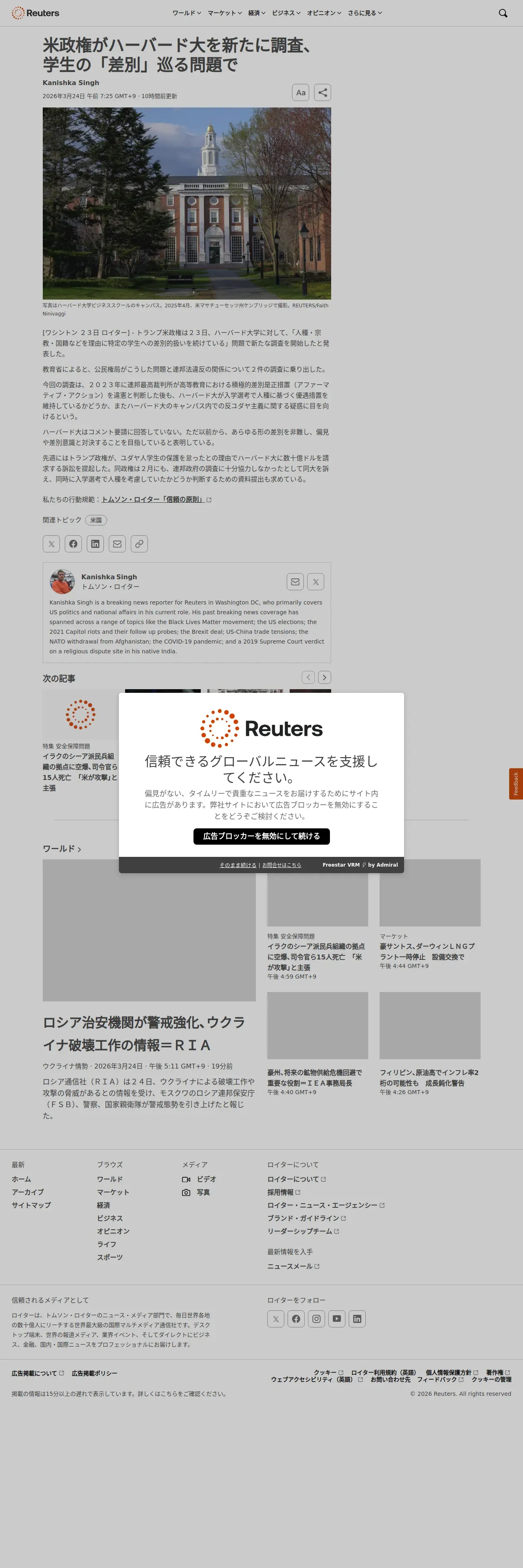Screen dimensions: 523x1568
Task: Open 豪州、将来の鉱物供給危機回避 article
Action: tap(314, 1077)
